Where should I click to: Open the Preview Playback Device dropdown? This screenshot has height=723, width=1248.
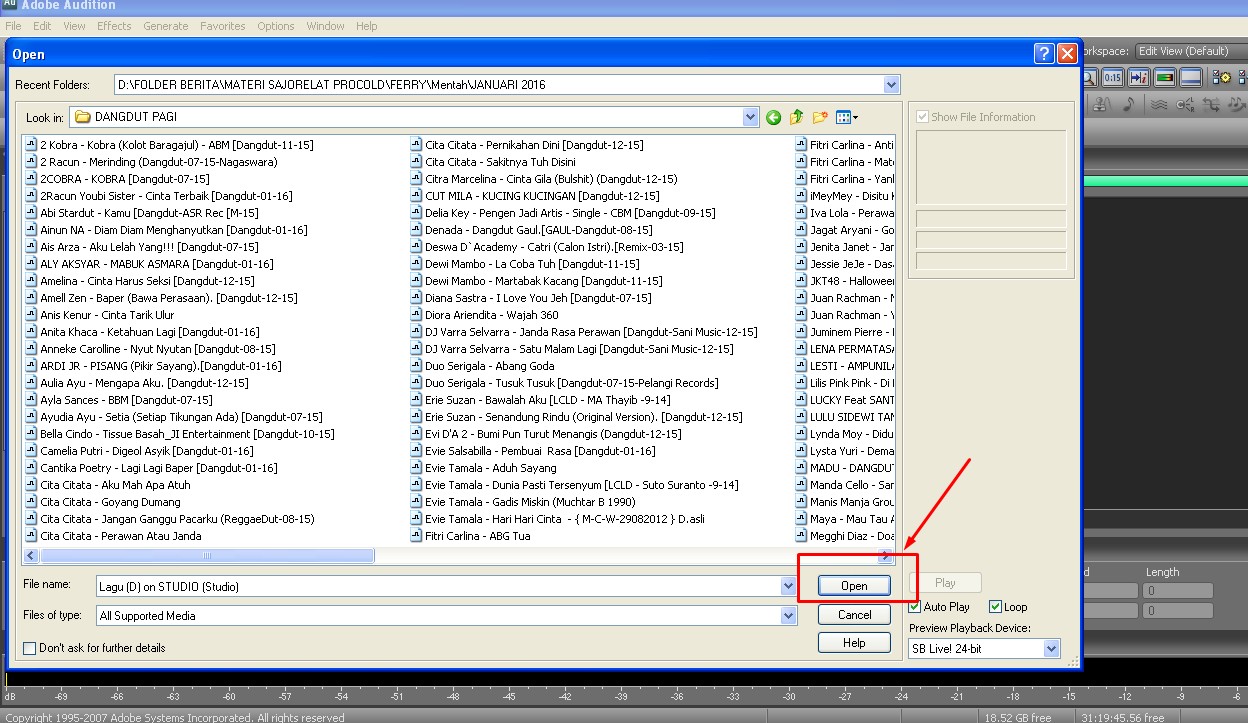[1051, 649]
